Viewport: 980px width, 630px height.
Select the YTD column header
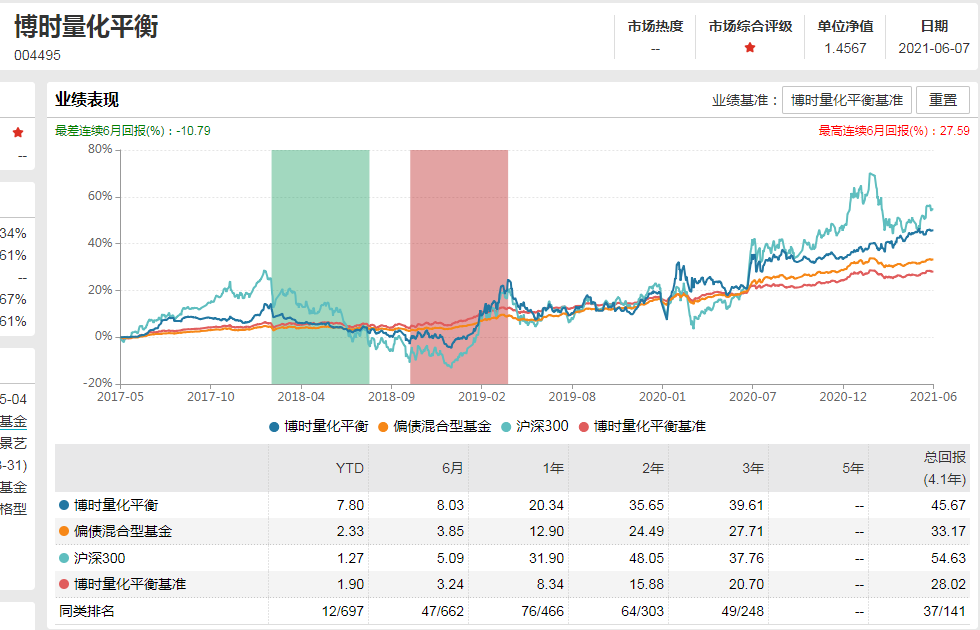351,467
